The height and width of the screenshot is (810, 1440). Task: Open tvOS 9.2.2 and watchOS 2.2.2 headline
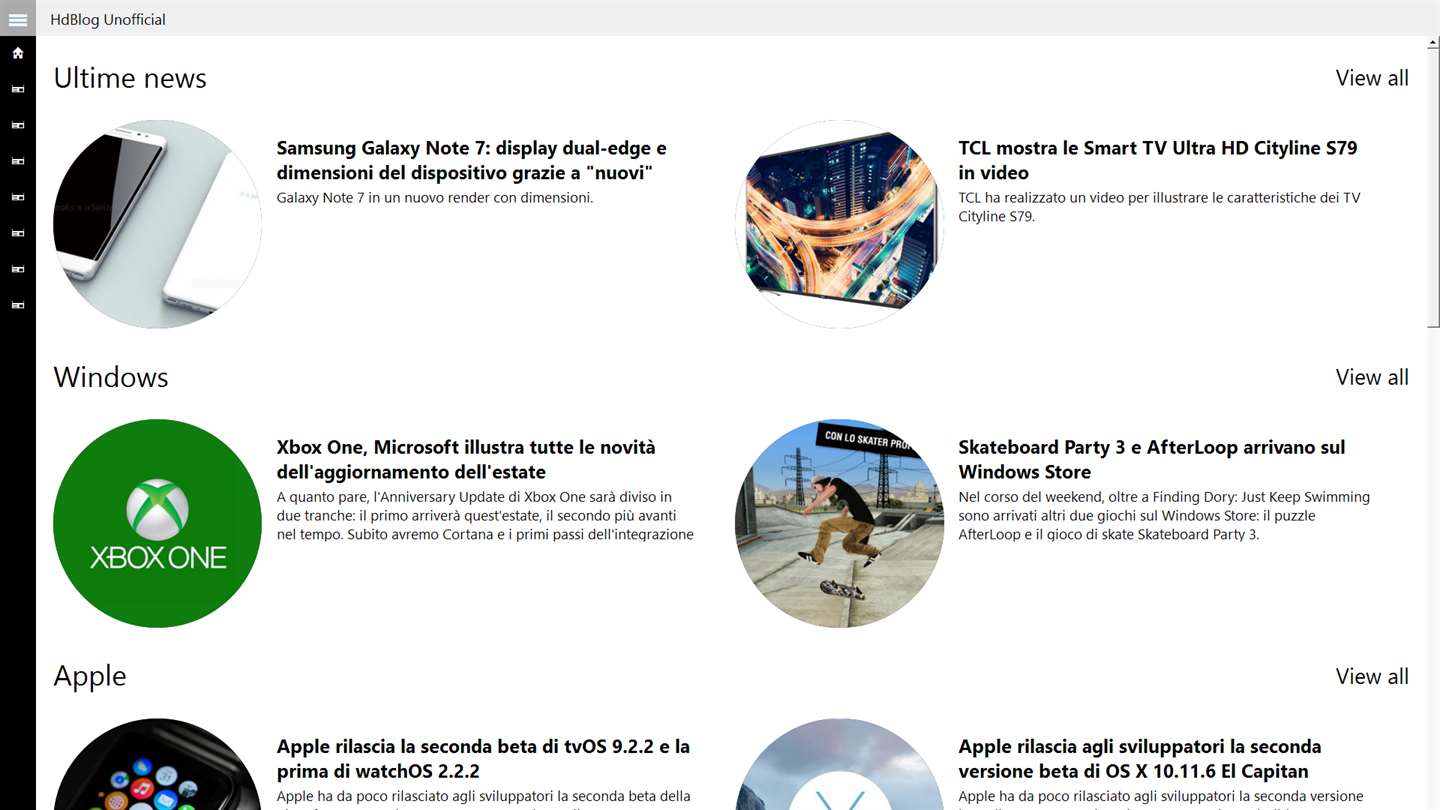pyautogui.click(x=483, y=758)
